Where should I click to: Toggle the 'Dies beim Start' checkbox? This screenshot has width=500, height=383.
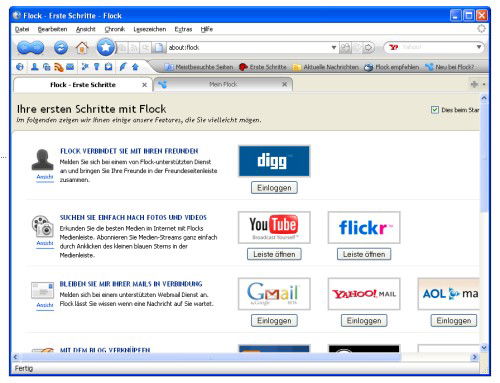435,110
